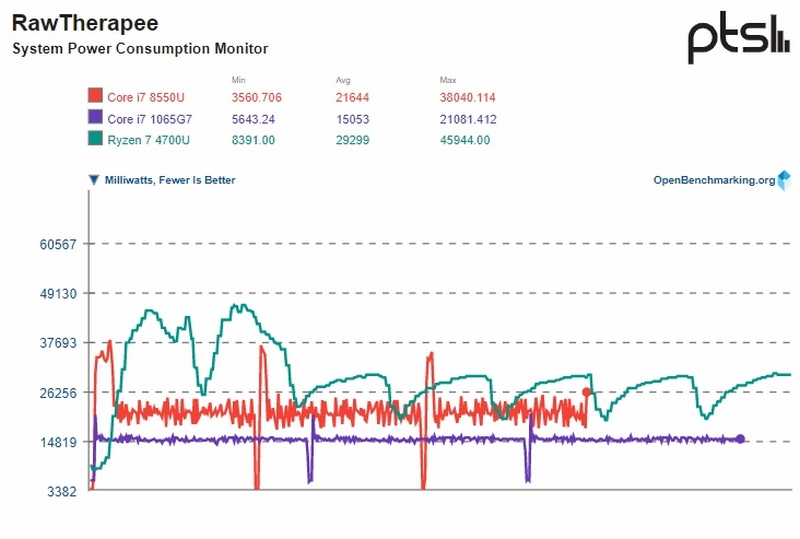Click the purple Core i7 1065G7 swatch
Image resolution: width=800 pixels, height=539 pixels.
tap(95, 117)
